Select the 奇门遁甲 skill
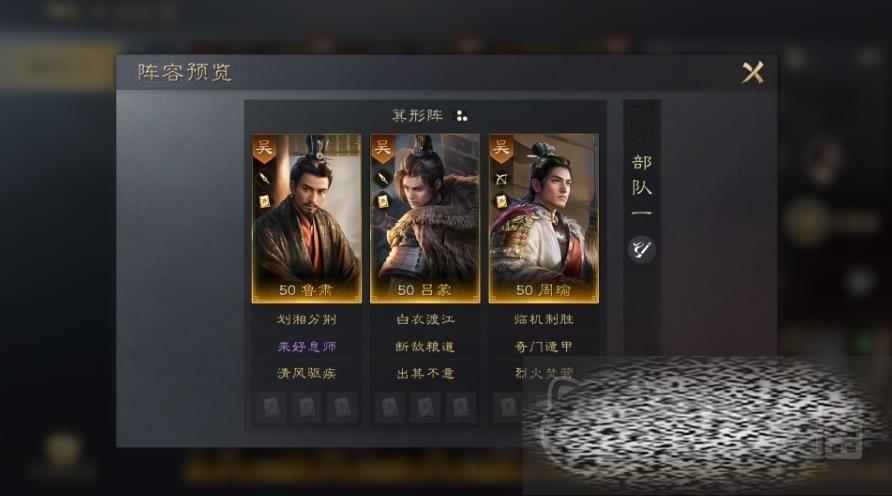 [x=543, y=346]
